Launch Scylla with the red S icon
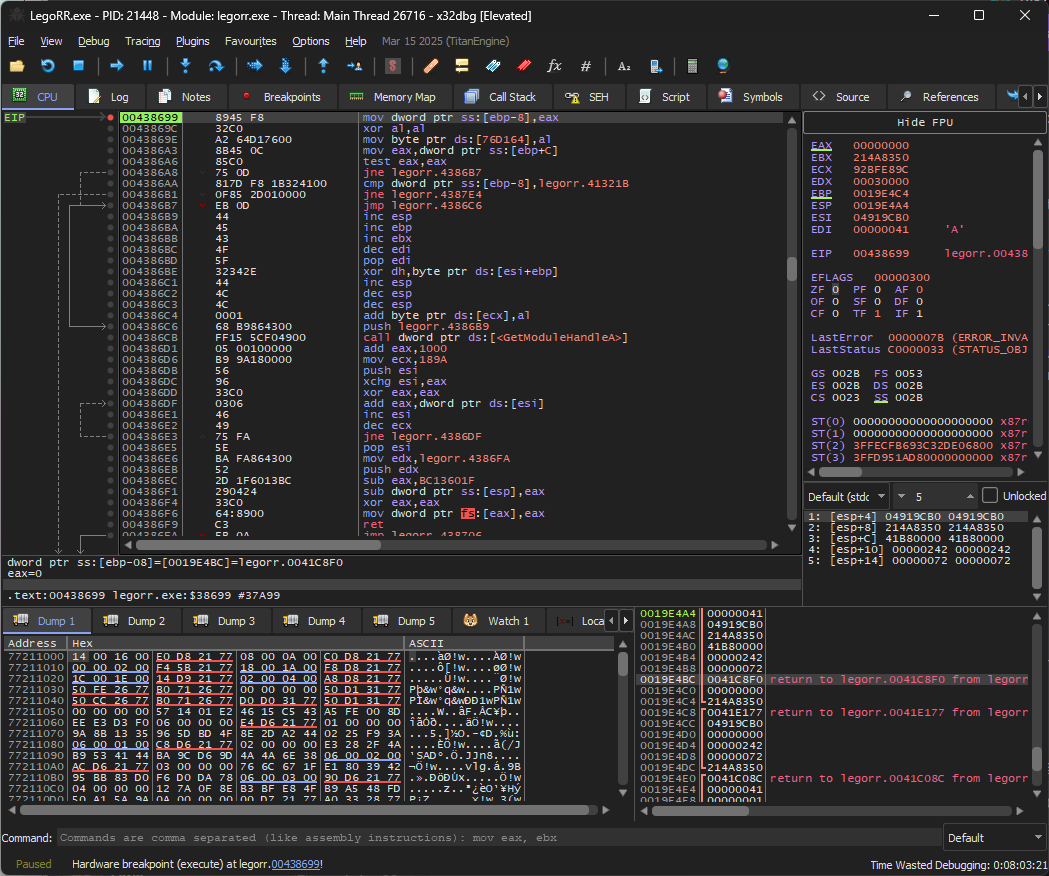The height and width of the screenshot is (876, 1049). tap(393, 66)
